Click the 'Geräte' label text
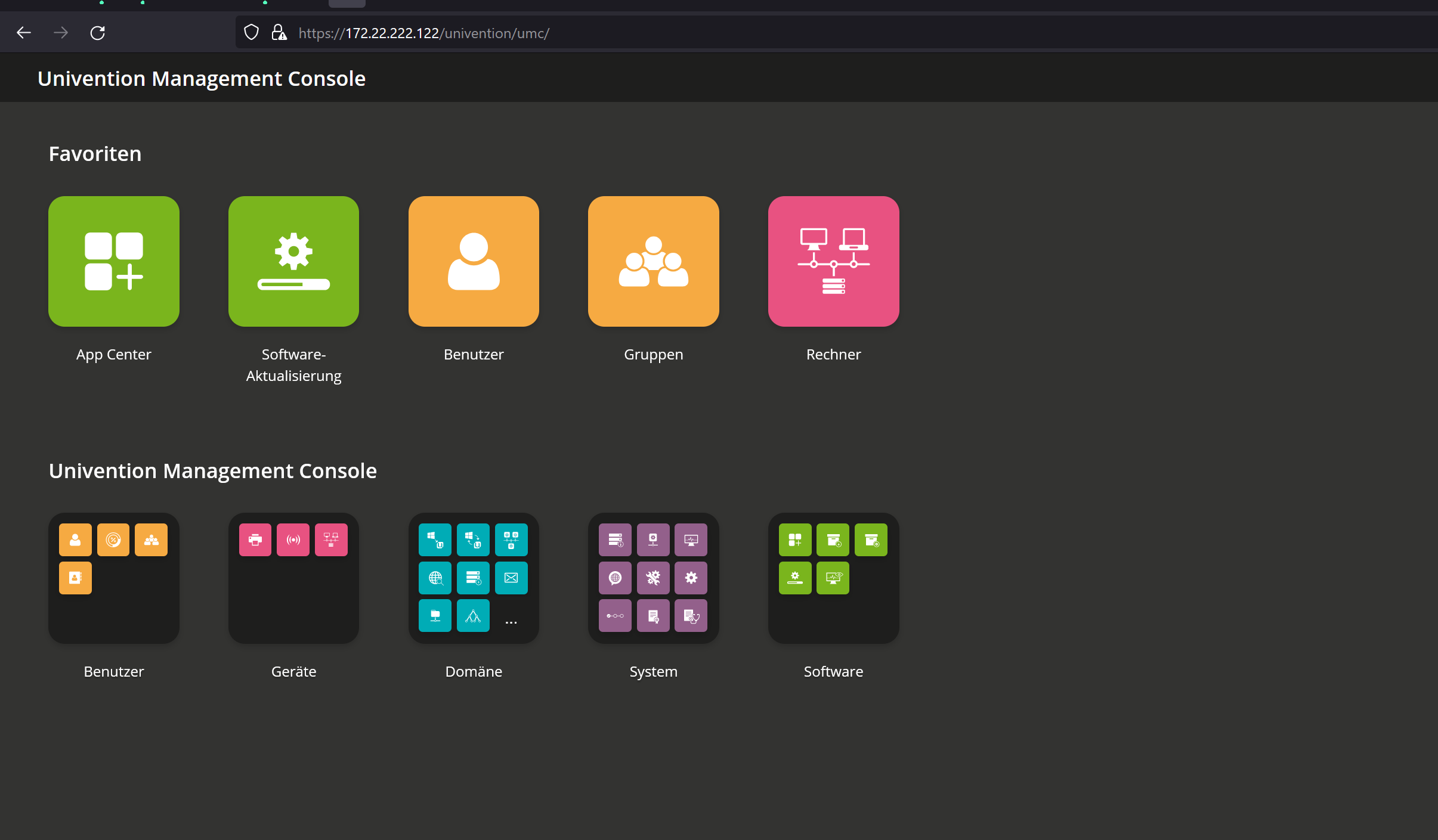The height and width of the screenshot is (840, 1438). [294, 672]
